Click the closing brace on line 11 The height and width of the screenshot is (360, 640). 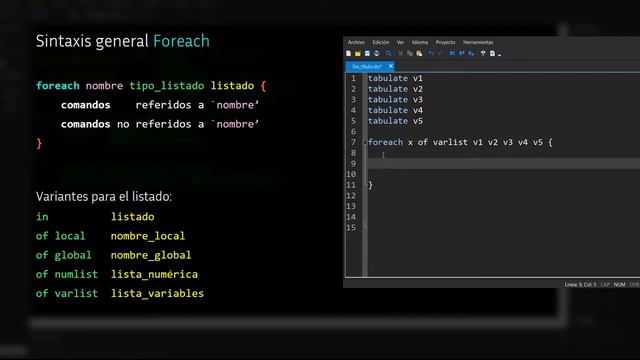[370, 185]
